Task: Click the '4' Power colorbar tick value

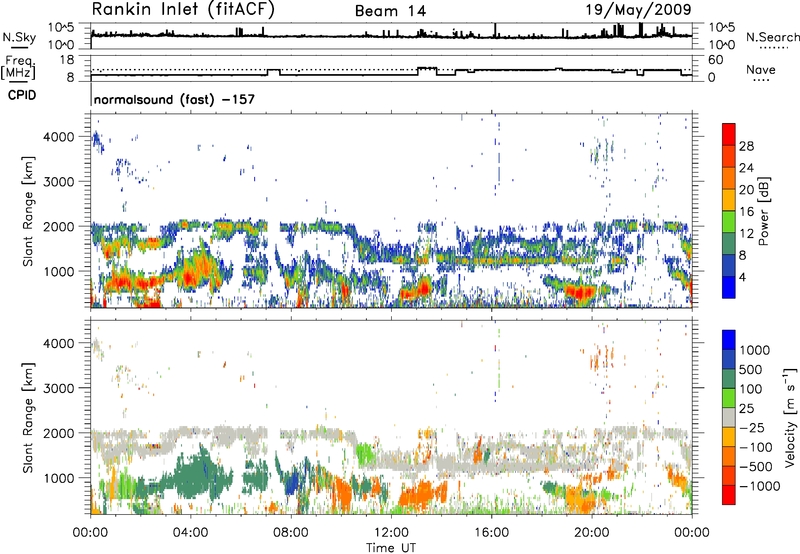Action: tap(742, 277)
